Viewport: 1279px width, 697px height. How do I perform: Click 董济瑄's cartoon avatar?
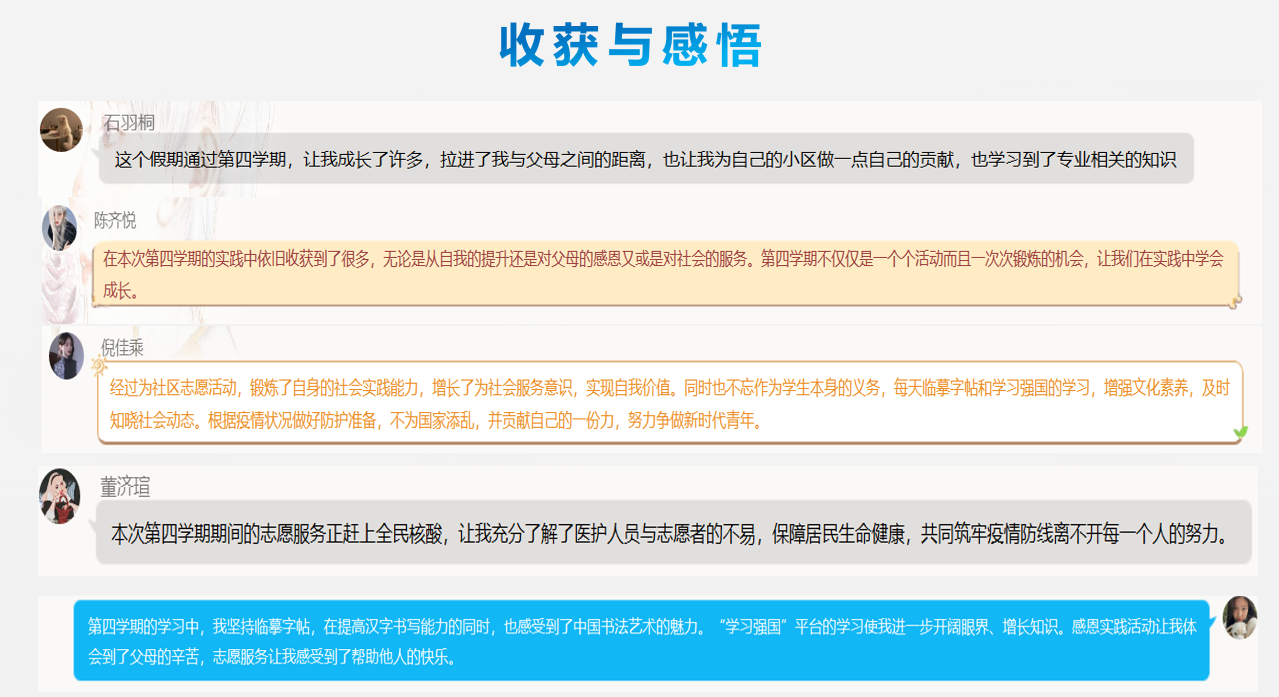point(59,495)
